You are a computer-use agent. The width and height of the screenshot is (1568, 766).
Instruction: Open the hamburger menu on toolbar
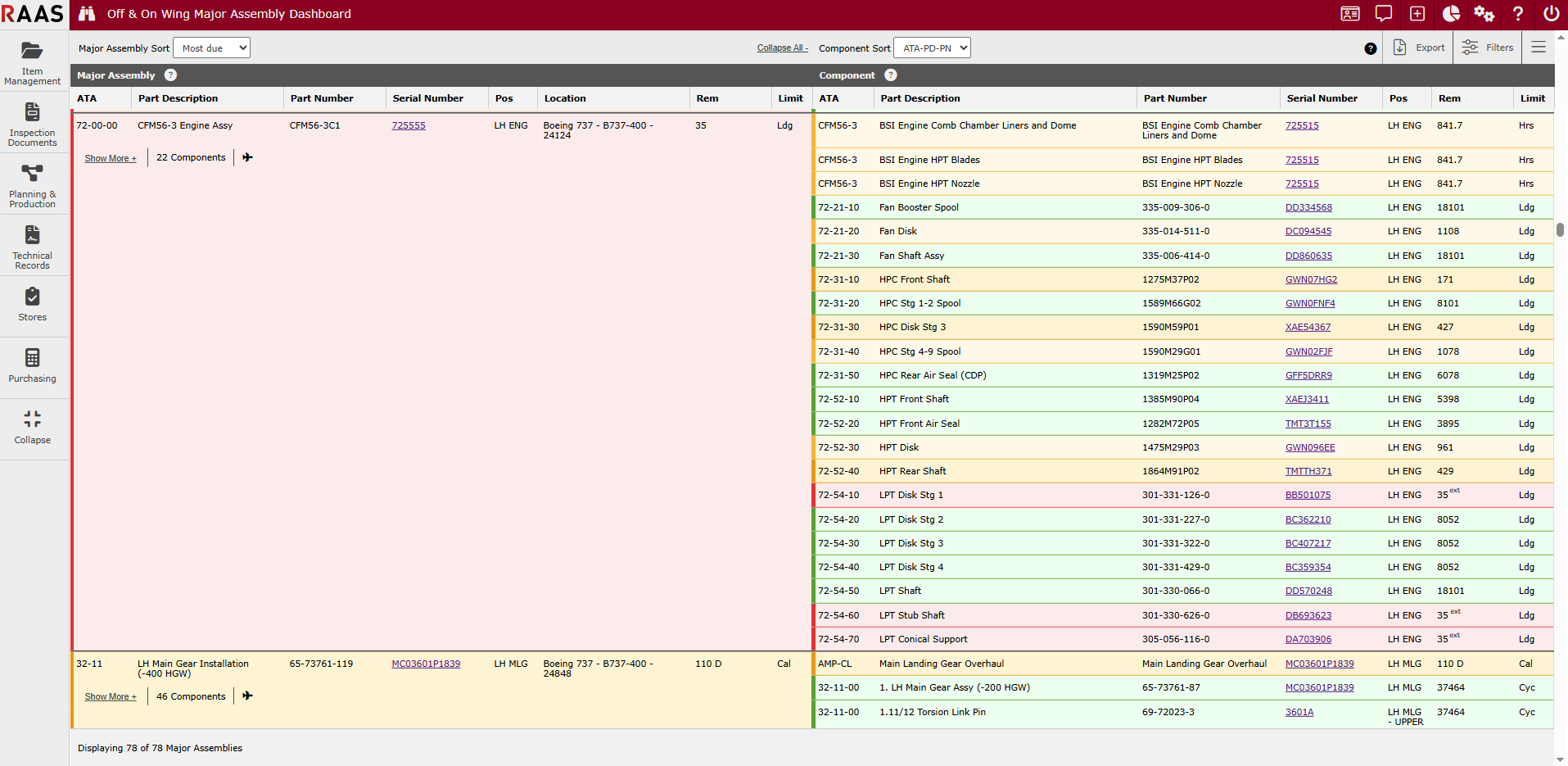[1539, 48]
